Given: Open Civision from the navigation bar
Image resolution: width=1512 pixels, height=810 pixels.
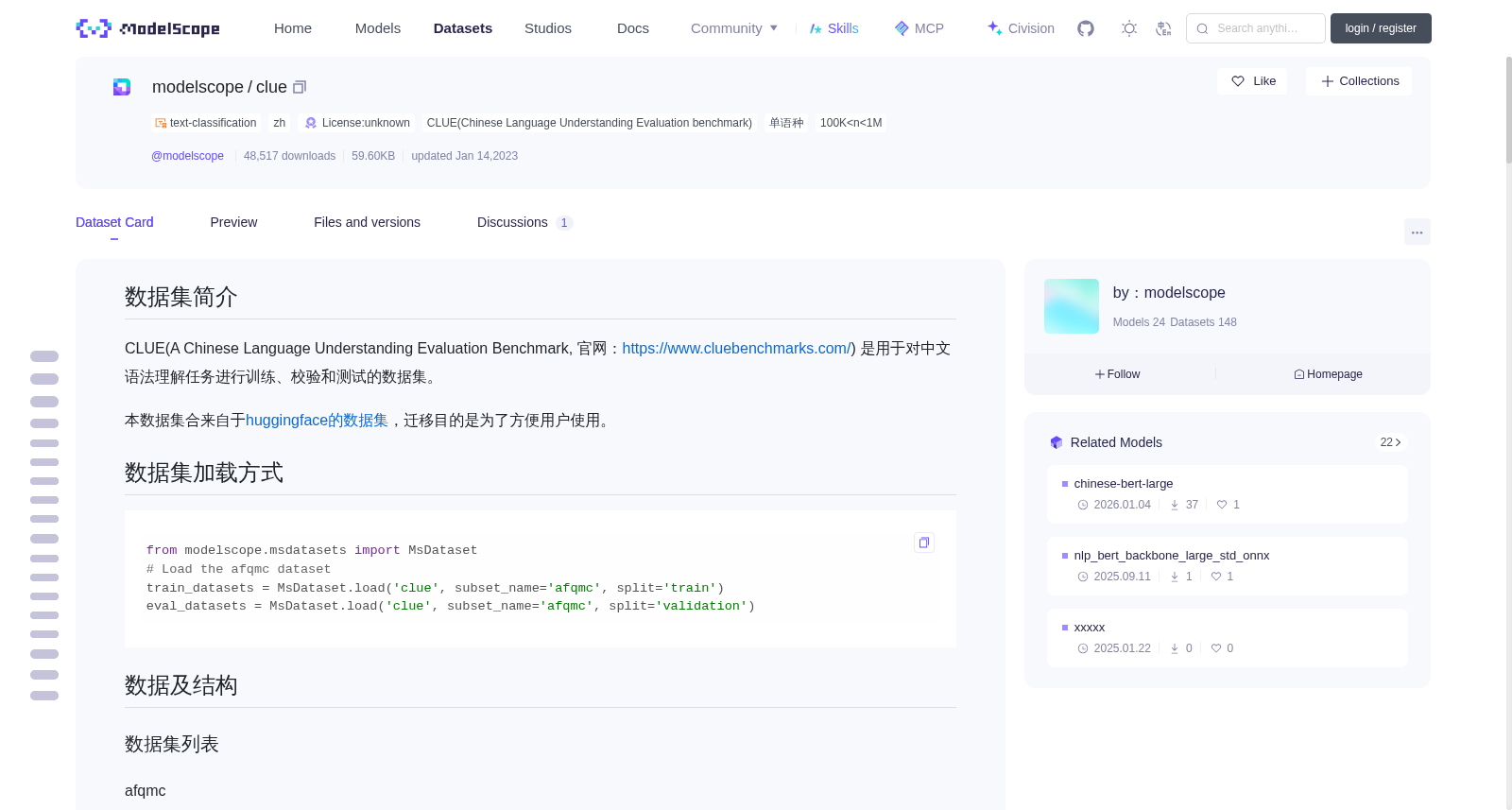Looking at the screenshot, I should click(1021, 28).
